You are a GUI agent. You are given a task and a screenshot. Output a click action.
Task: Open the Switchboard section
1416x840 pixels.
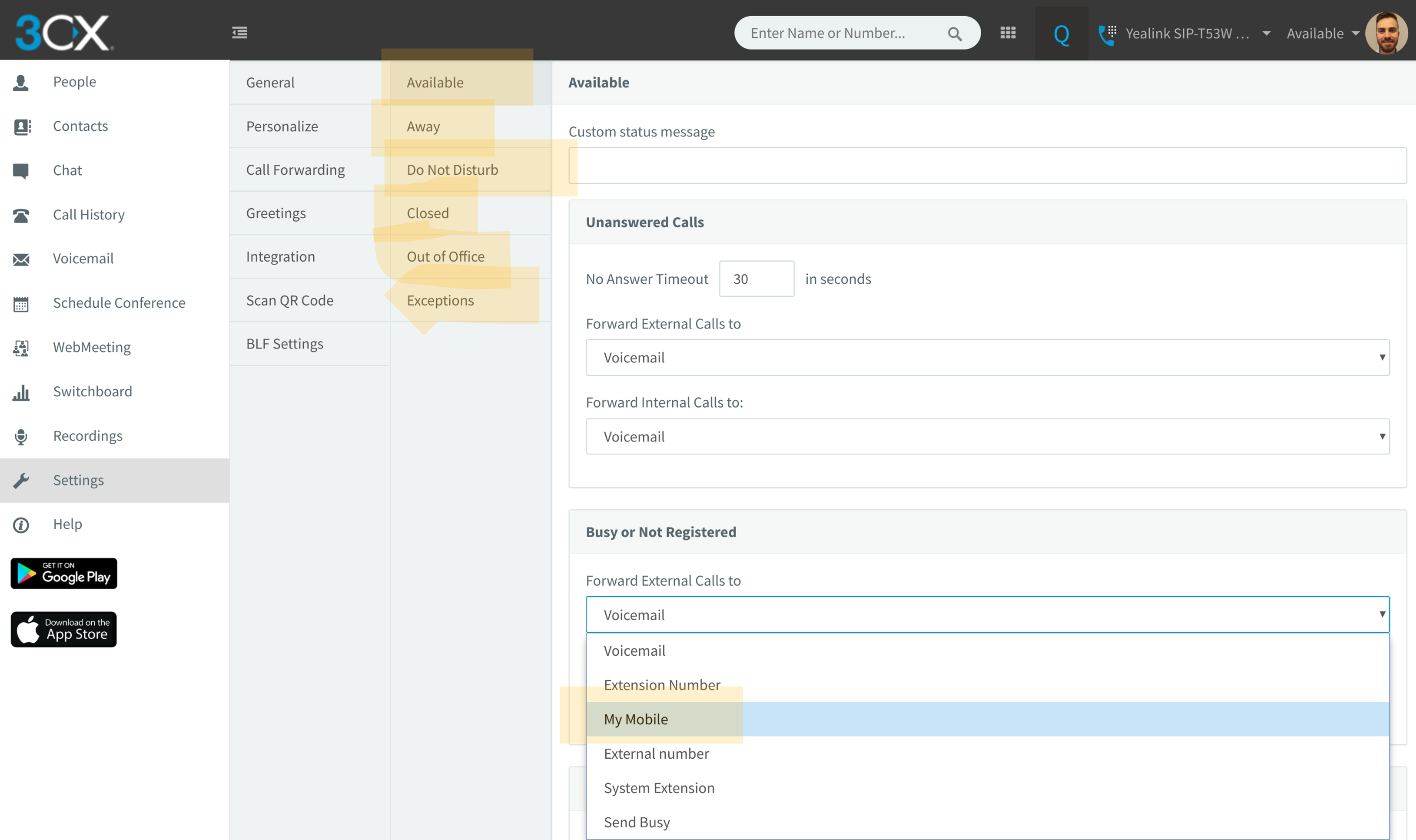(92, 392)
